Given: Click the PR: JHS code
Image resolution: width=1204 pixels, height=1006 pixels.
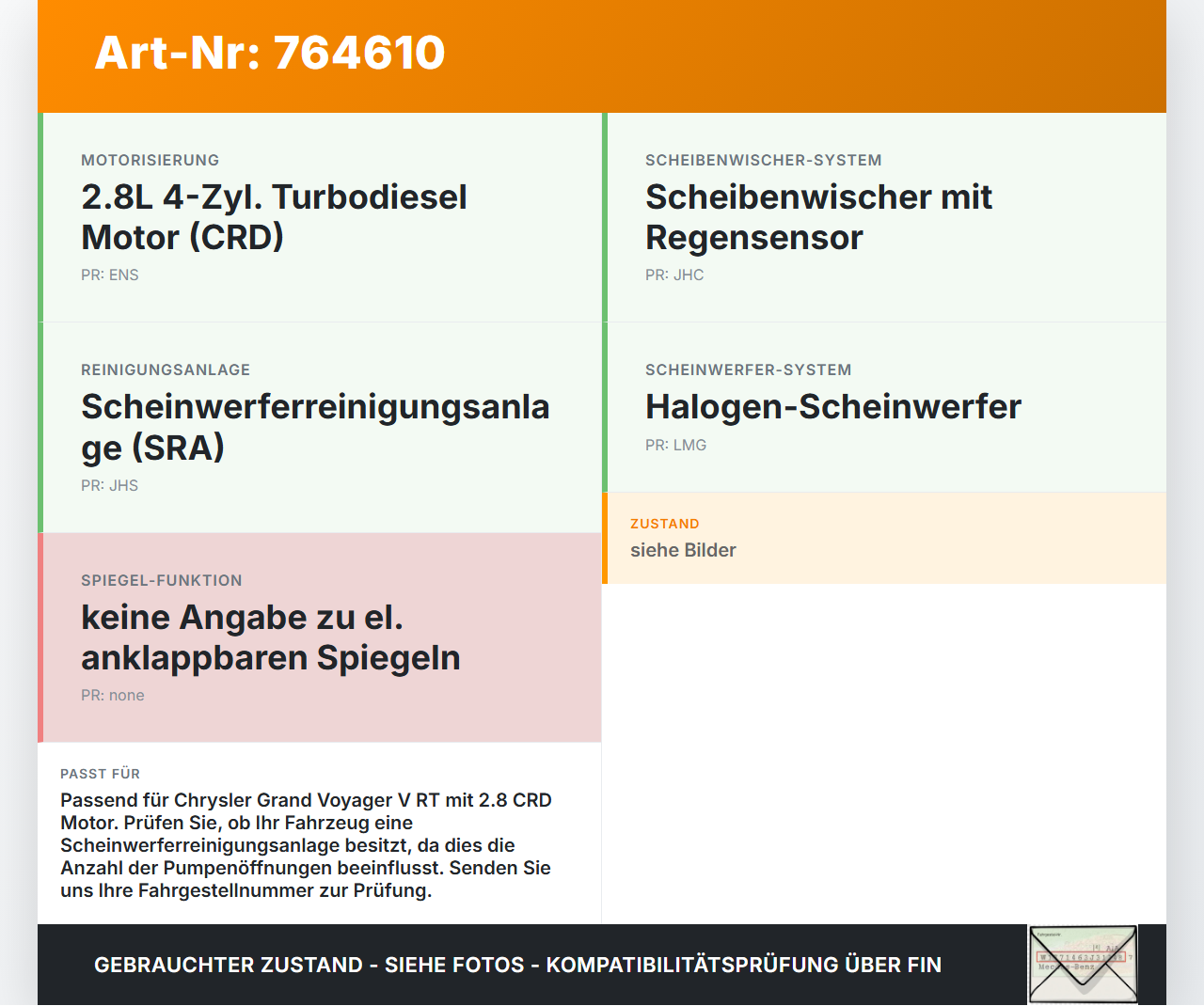Looking at the screenshot, I should click(x=110, y=486).
